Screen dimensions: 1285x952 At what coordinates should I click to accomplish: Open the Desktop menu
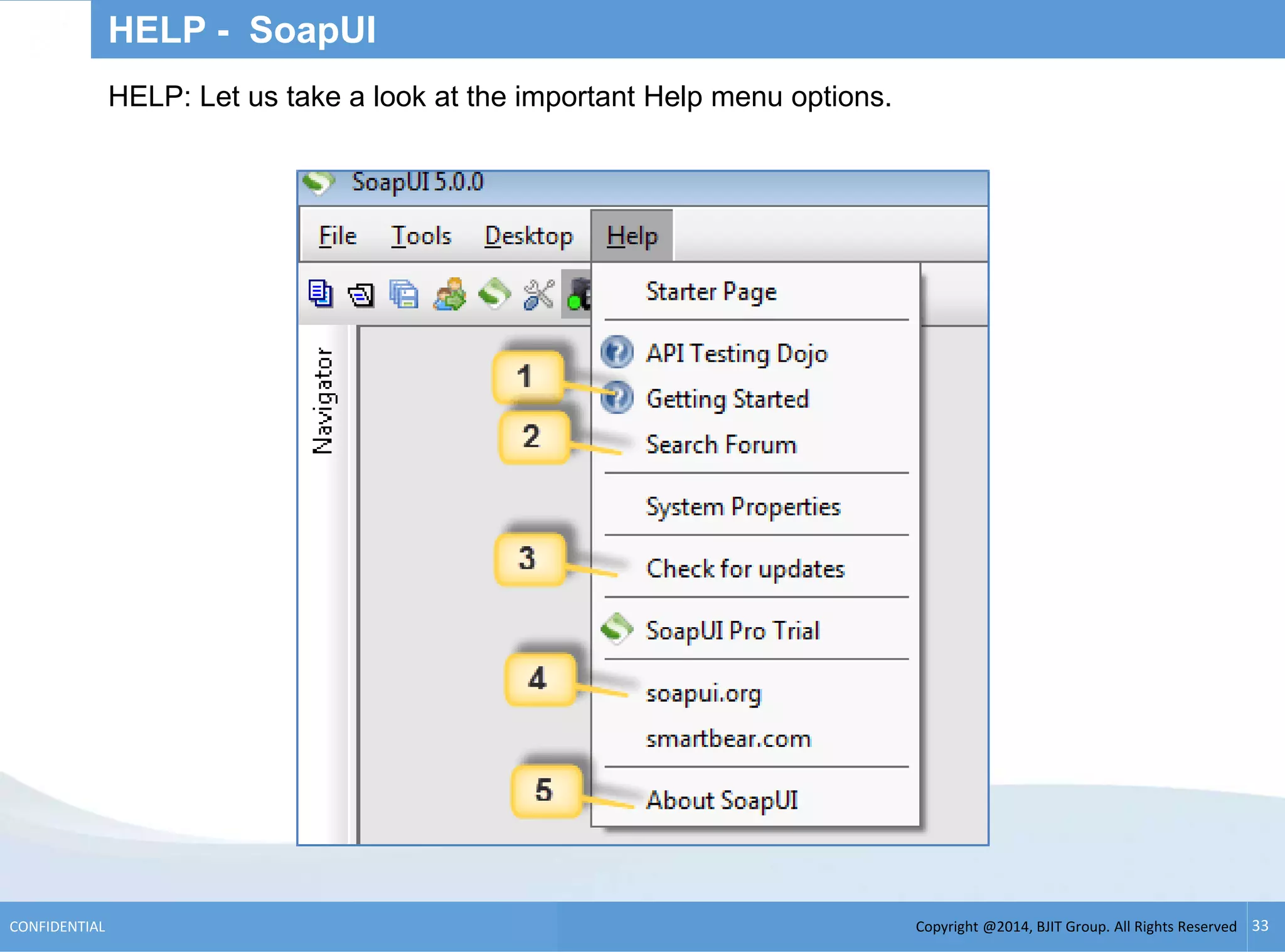point(528,236)
